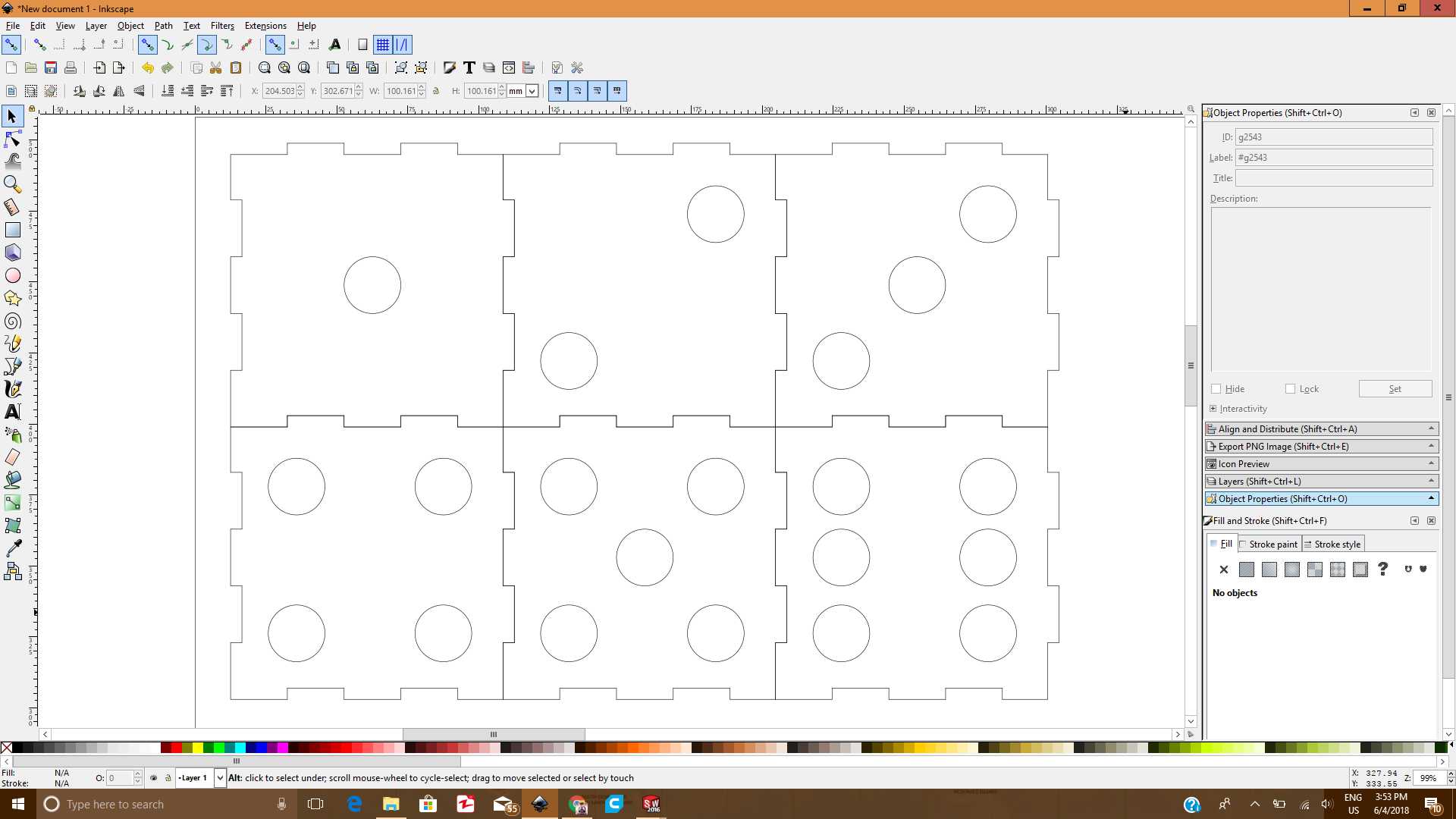
Task: Click the Save document icon
Action: pos(51,68)
